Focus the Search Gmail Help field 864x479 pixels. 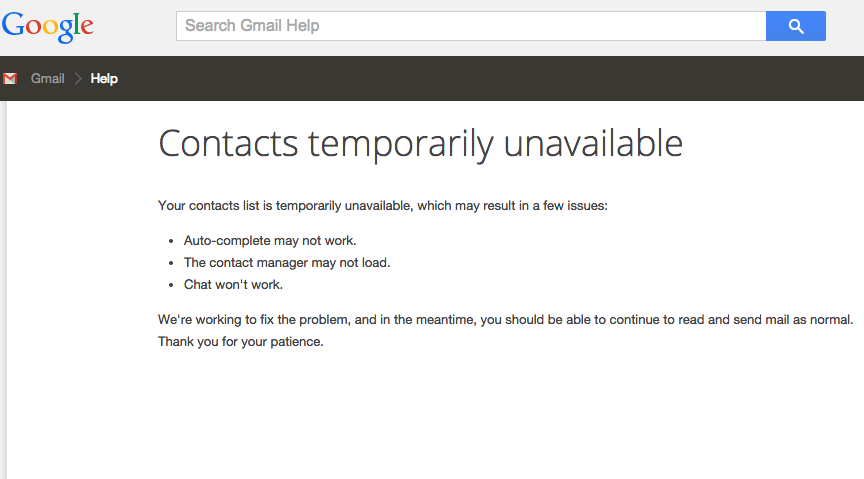(x=470, y=26)
